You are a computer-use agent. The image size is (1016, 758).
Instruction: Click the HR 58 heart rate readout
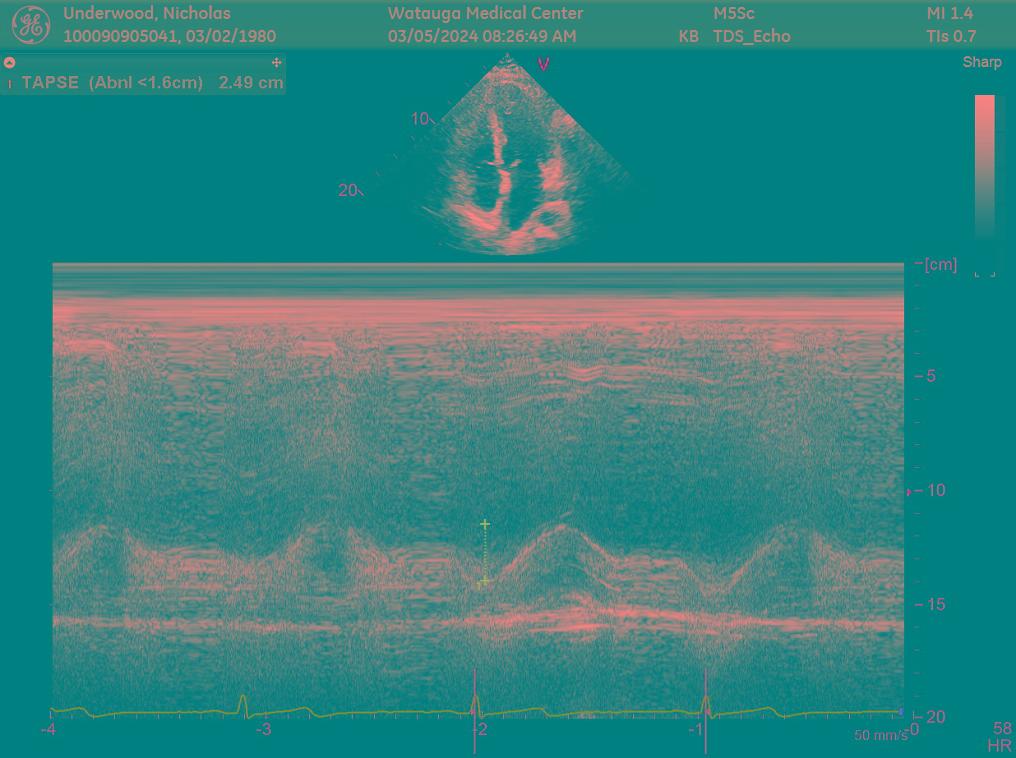(x=1001, y=737)
